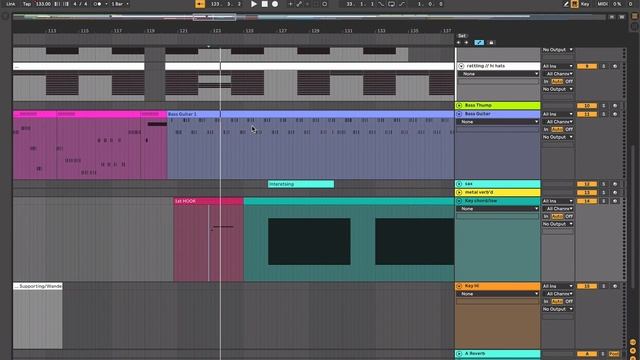The image size is (640, 360).
Task: Toggle track activator 10 on Bass Thump
Action: [587, 106]
